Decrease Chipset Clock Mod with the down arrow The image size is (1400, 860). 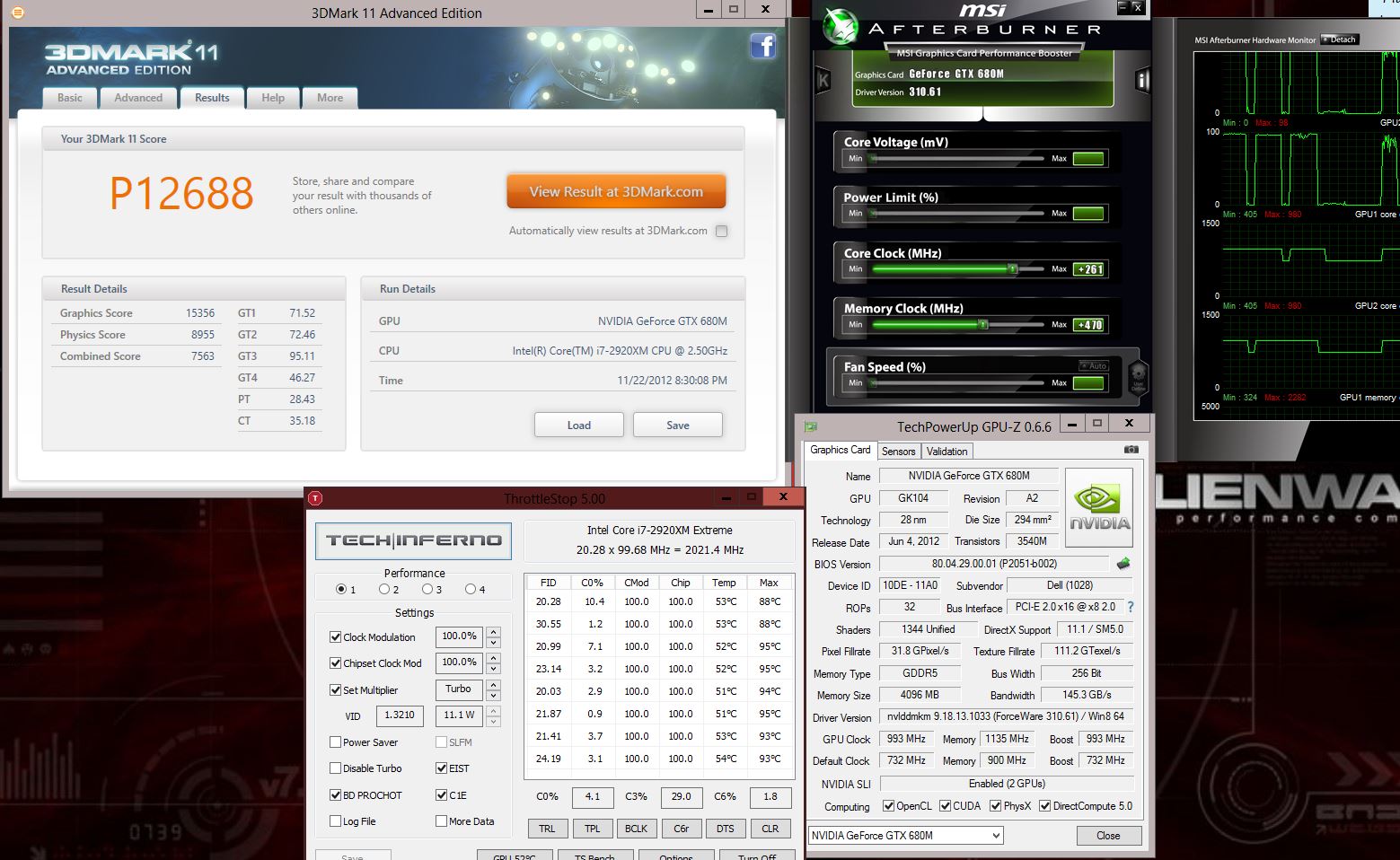click(x=494, y=669)
